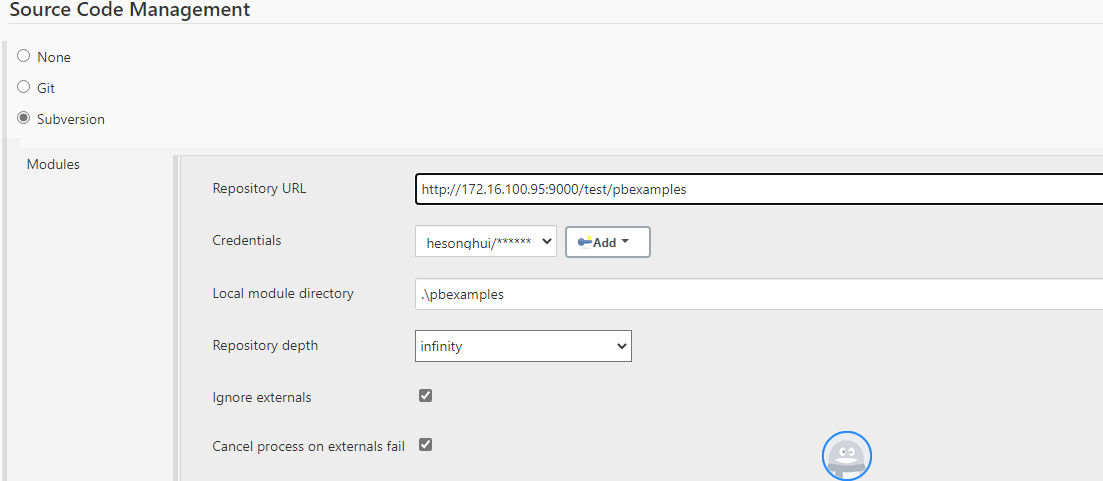The width and height of the screenshot is (1103, 481).
Task: Click the Modules section label
Action: coord(53,164)
